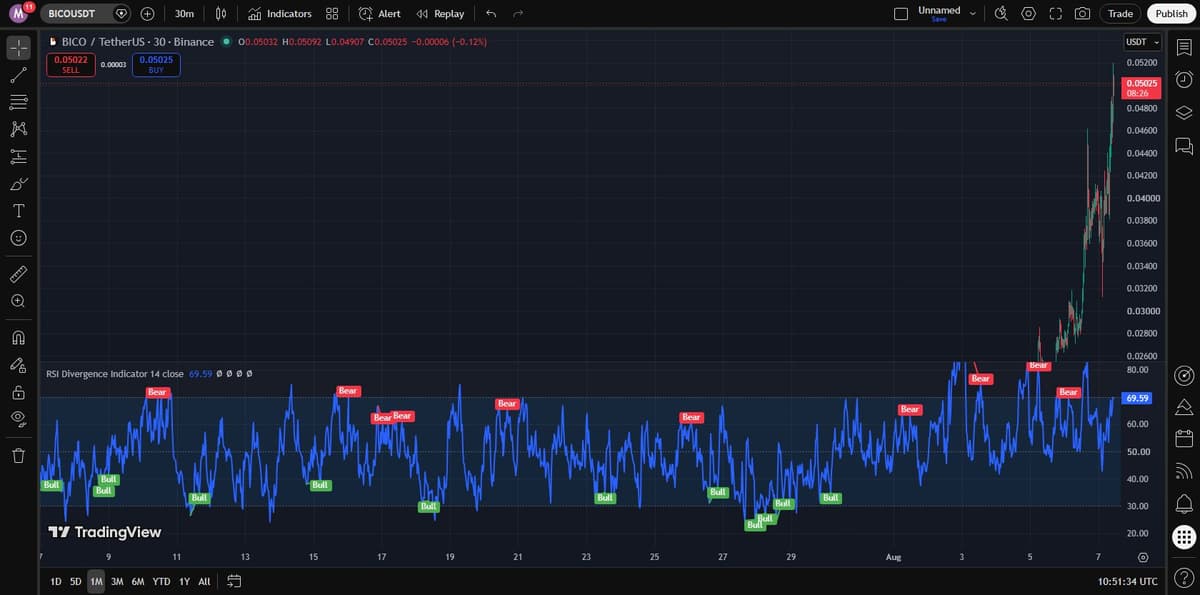This screenshot has height=595, width=1200.
Task: Select the brush drawing tool
Action: [18, 184]
